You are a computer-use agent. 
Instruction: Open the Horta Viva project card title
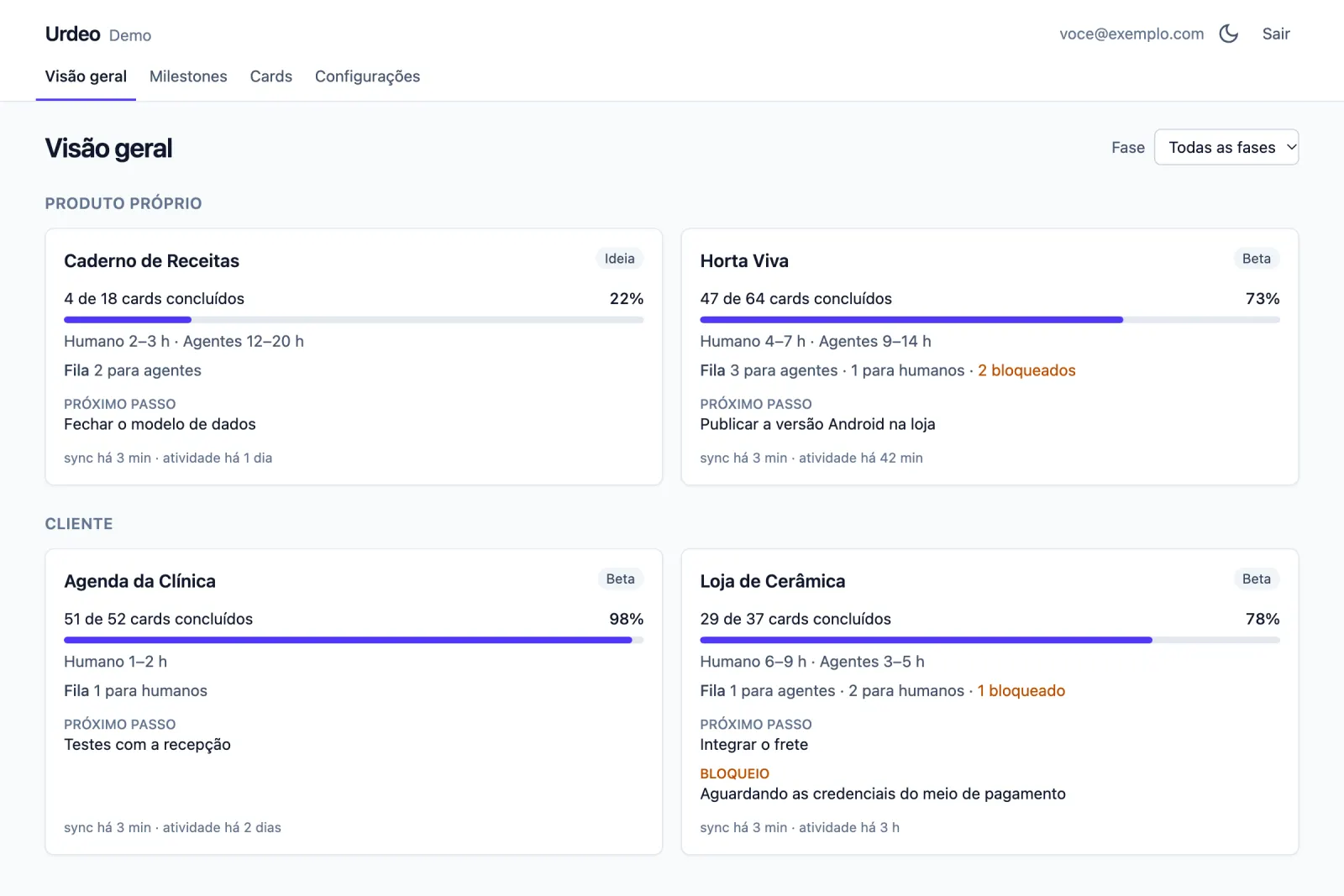click(x=744, y=261)
